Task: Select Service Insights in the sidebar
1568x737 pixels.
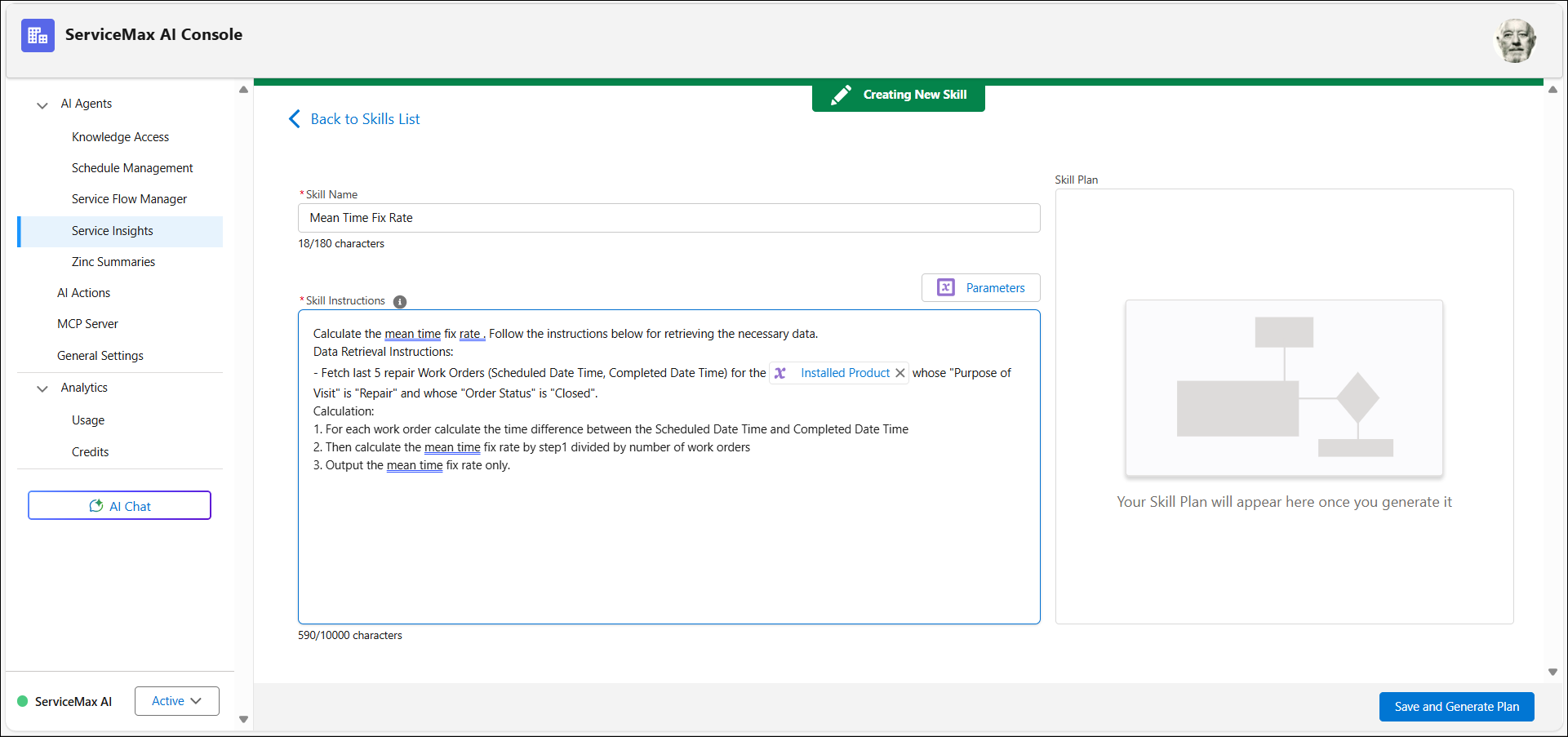Action: [x=120, y=231]
